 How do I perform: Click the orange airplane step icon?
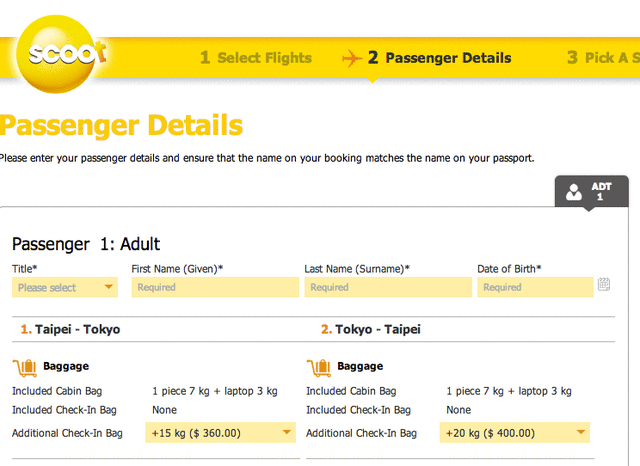click(x=352, y=58)
